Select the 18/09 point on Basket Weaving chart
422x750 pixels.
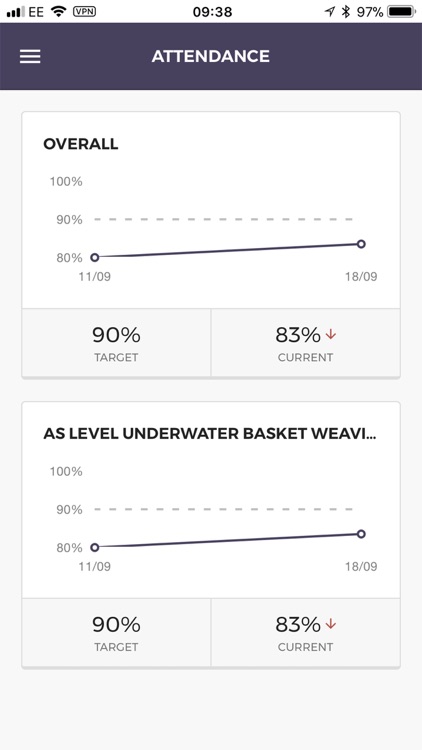[x=361, y=534]
